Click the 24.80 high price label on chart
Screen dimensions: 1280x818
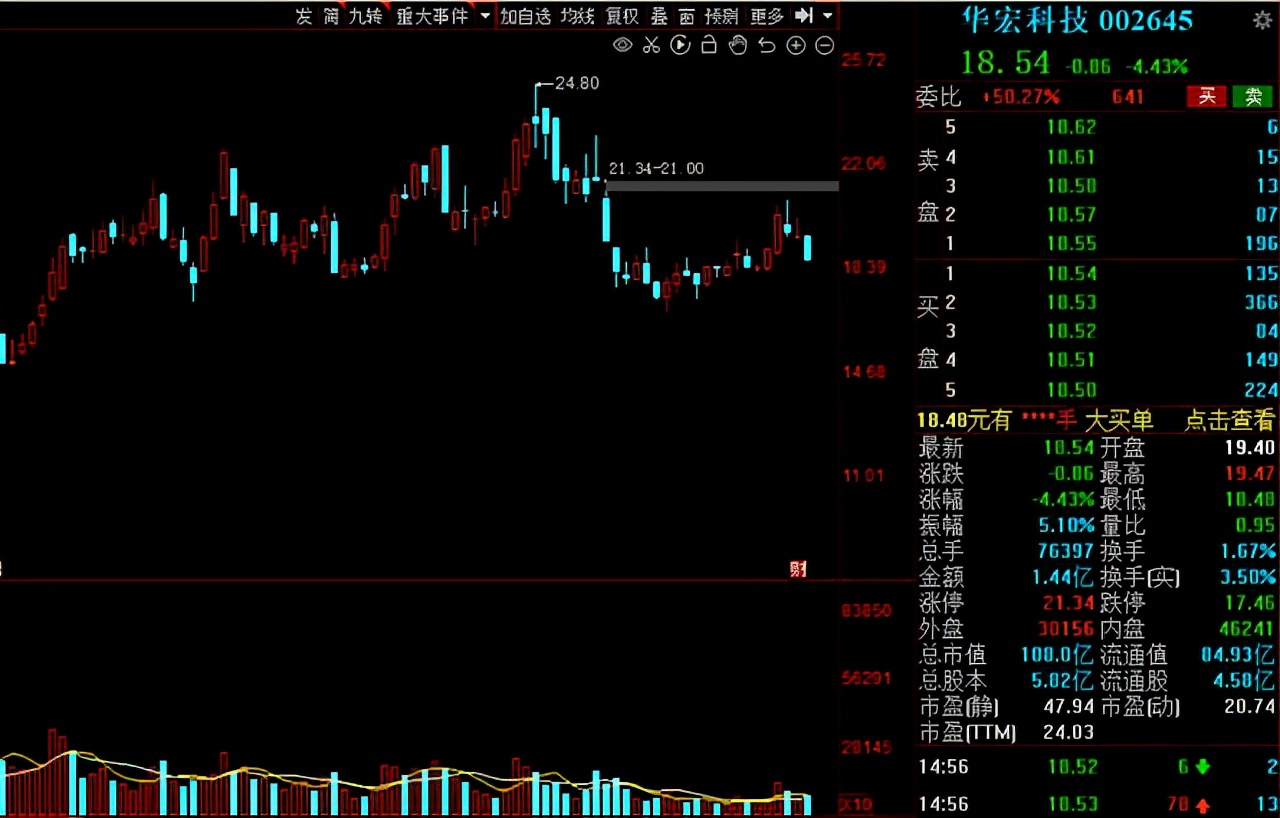576,84
